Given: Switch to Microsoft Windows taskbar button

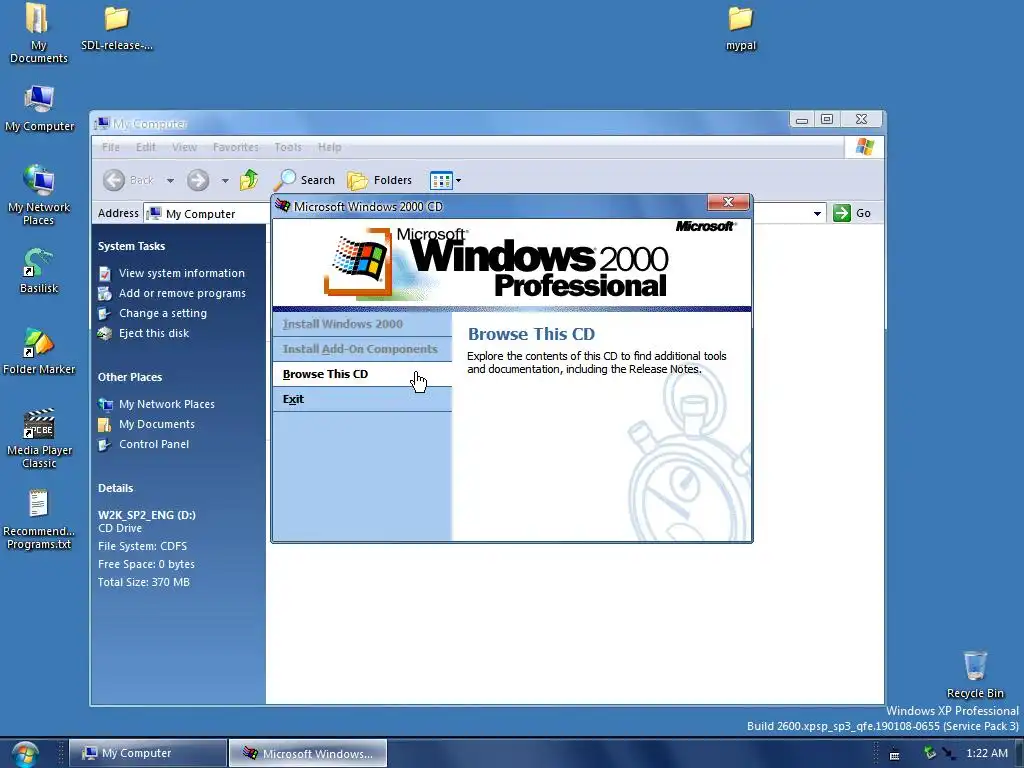Looking at the screenshot, I should [308, 753].
